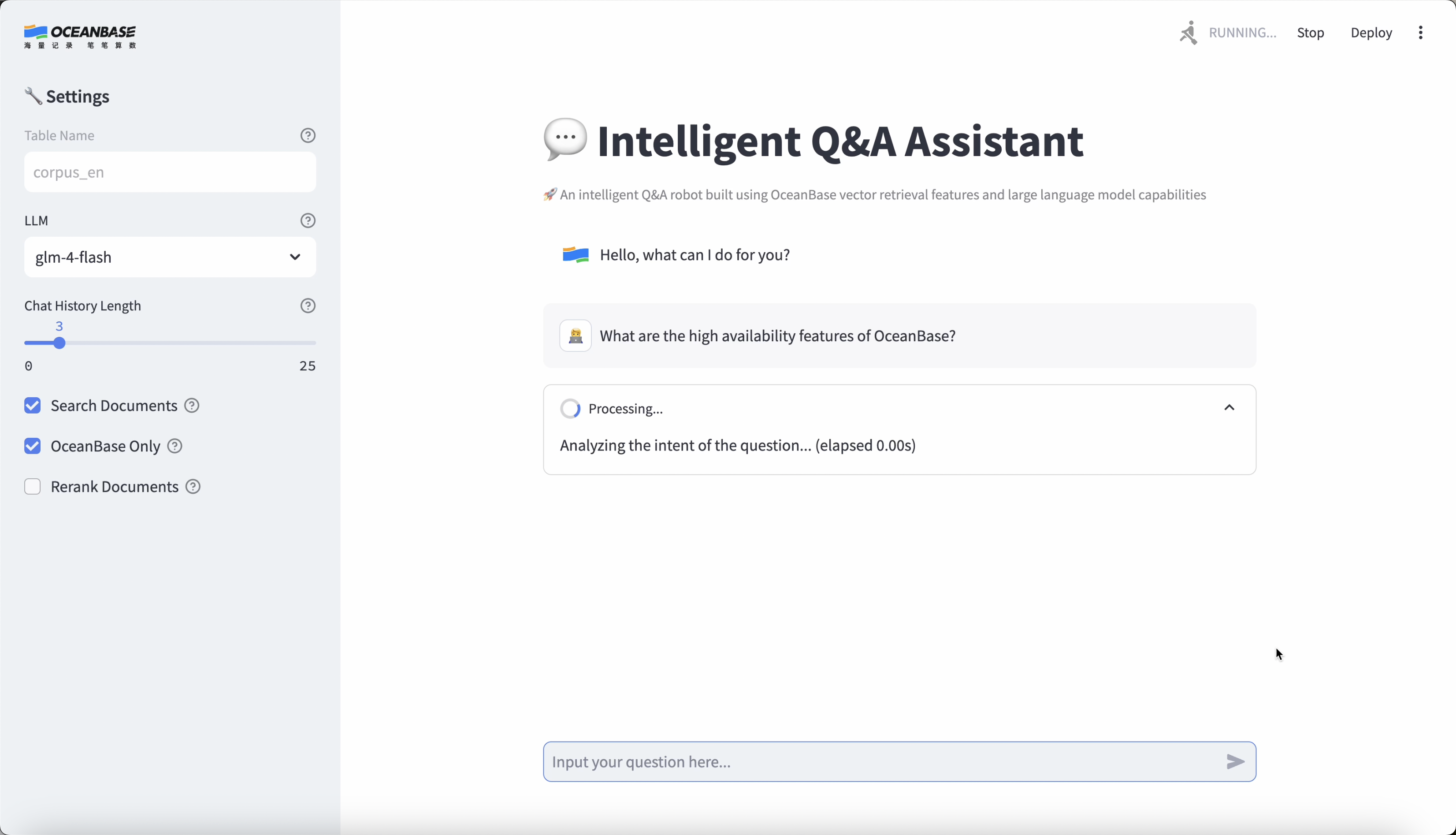Screen dimensions: 1456x835
Task: Click the Stop button
Action: (1311, 33)
